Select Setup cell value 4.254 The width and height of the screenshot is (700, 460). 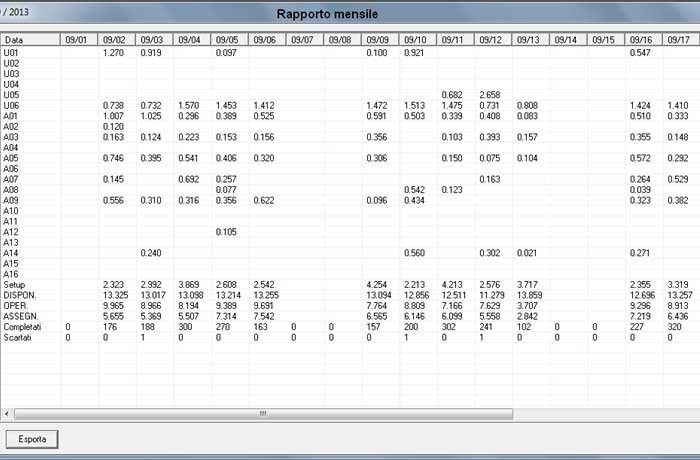[x=377, y=284]
